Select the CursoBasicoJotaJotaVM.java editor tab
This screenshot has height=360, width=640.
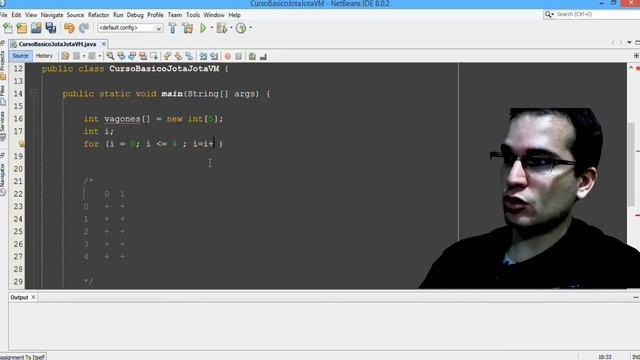[57, 44]
